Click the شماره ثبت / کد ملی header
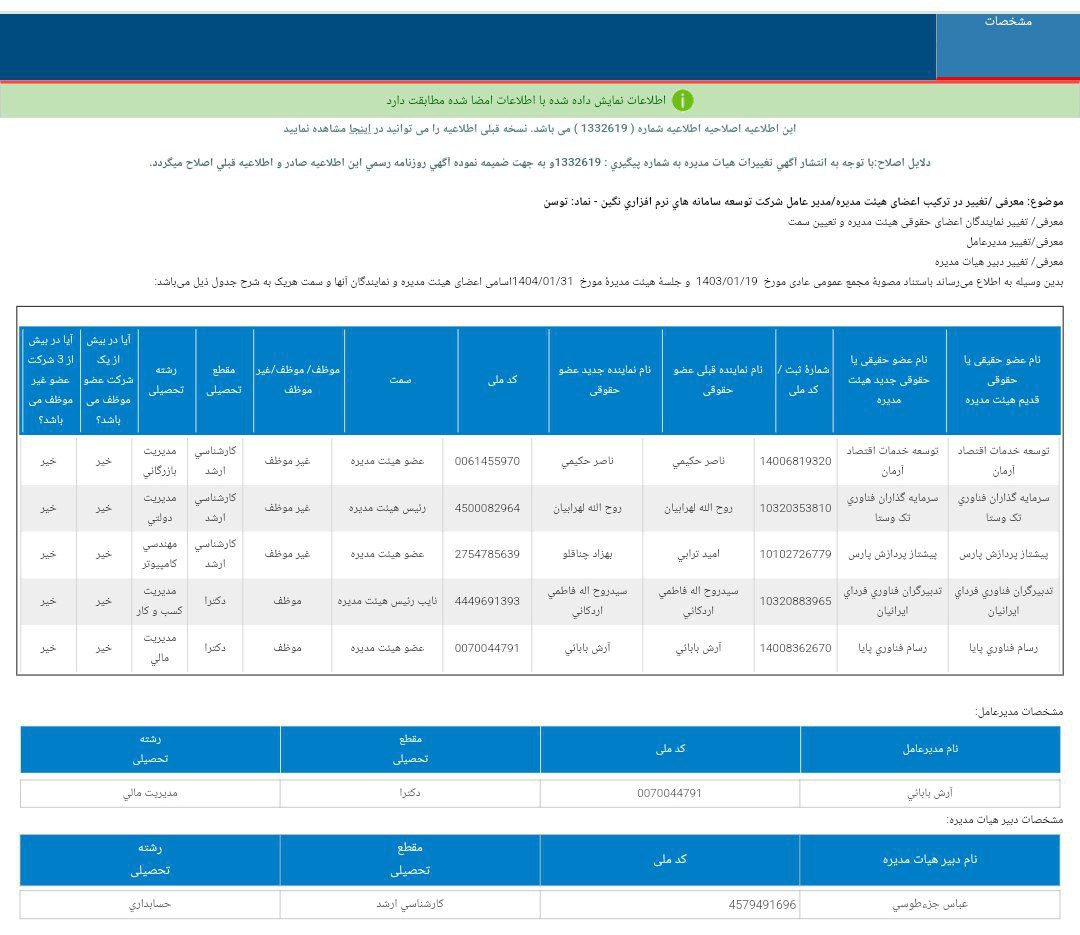Image resolution: width=1080 pixels, height=935 pixels. coord(804,380)
